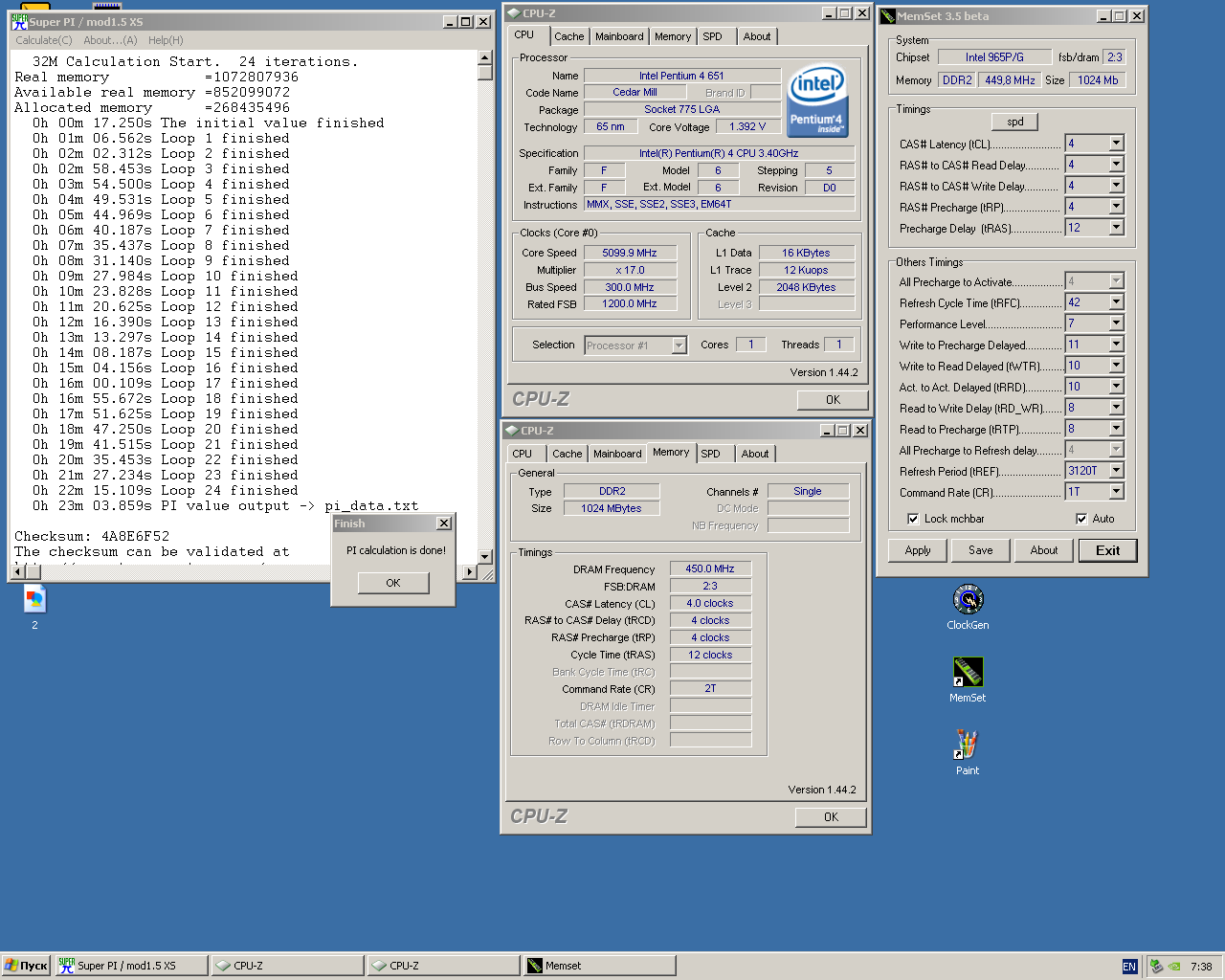Click the Checksum: 4A8E6F52 line
1225x980 pixels.
(x=92, y=537)
